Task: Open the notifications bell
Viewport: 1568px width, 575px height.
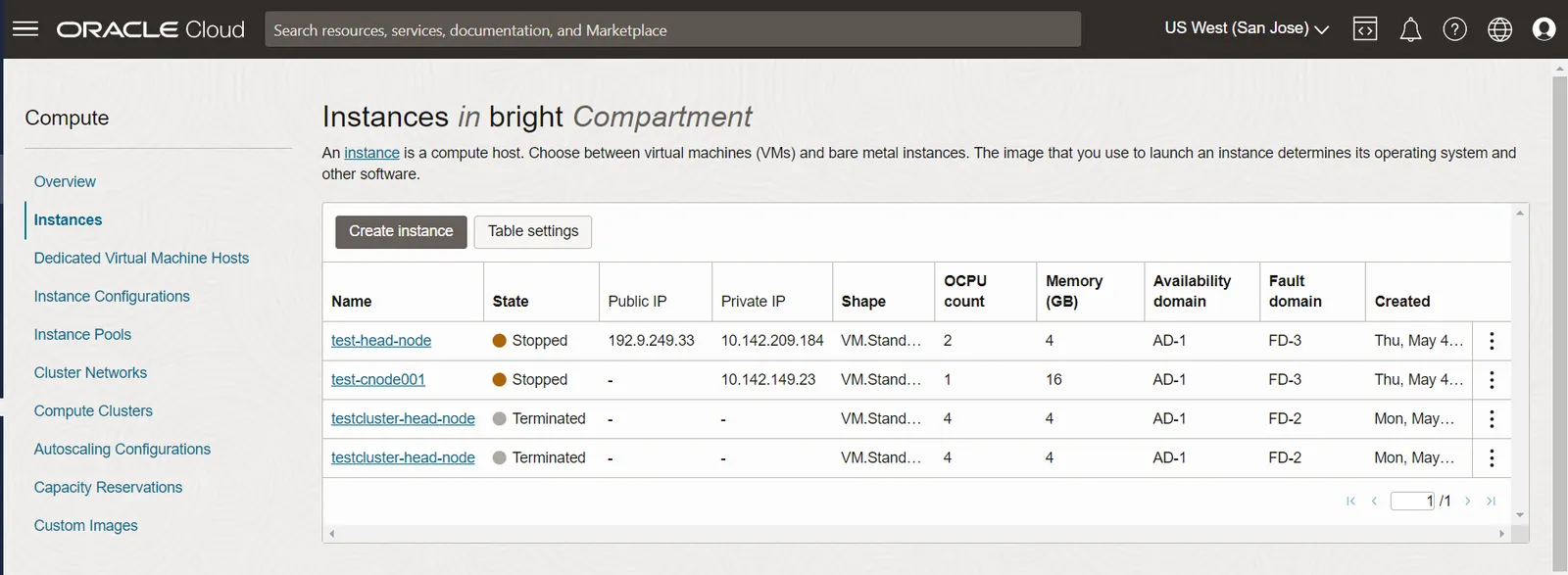Action: click(x=1410, y=30)
